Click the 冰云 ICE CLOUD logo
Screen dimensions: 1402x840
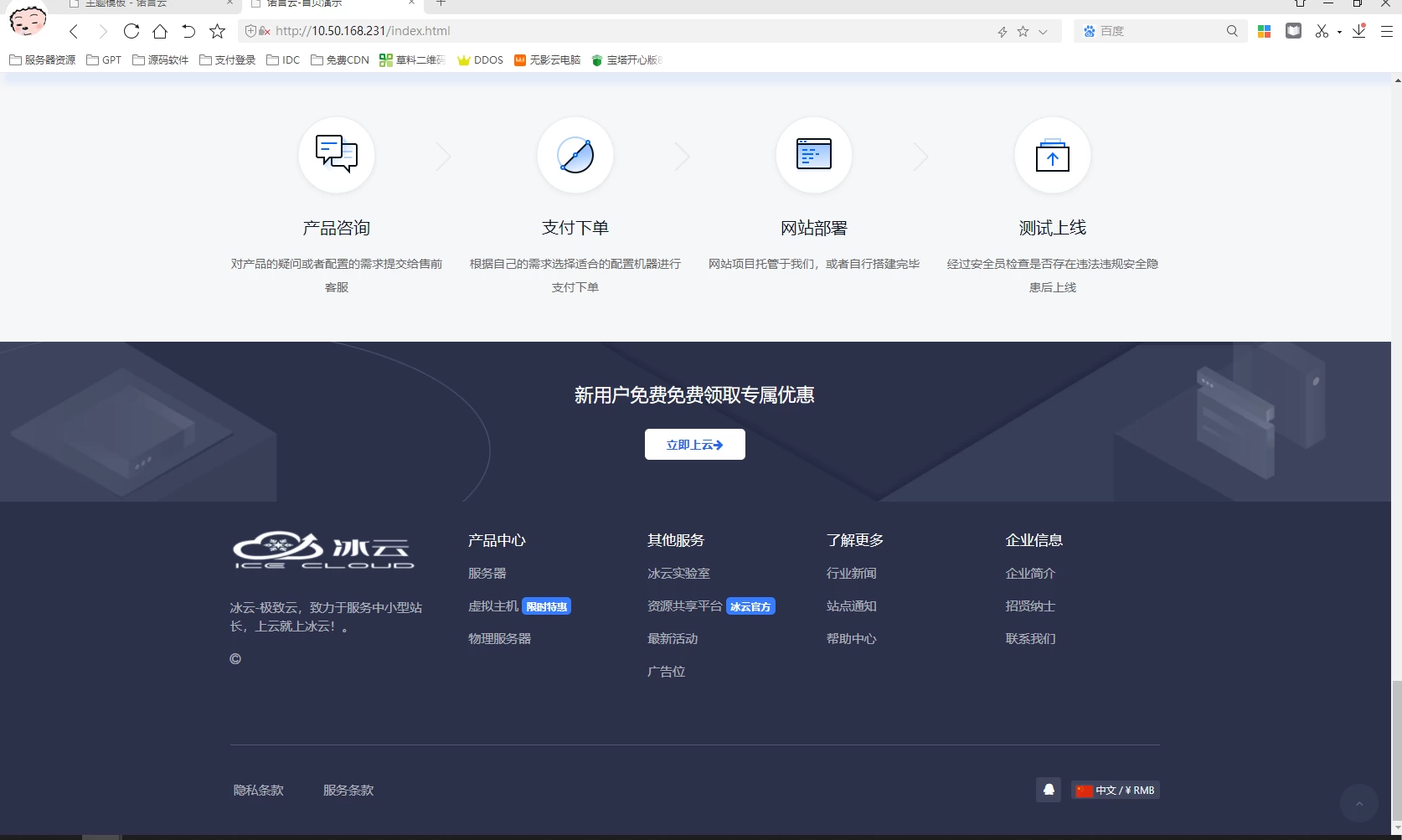[322, 550]
